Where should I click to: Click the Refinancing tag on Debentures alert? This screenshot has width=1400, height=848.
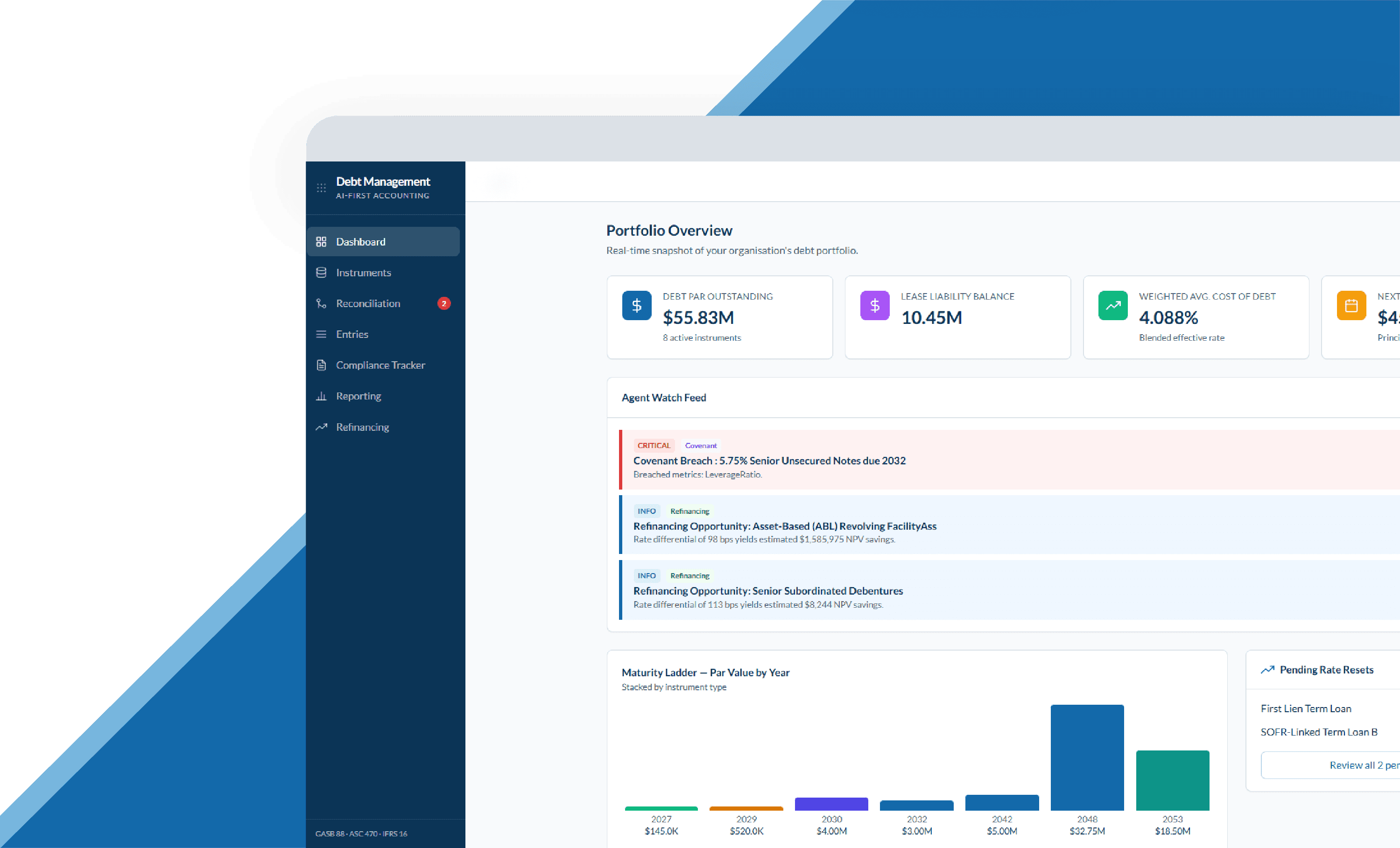690,575
